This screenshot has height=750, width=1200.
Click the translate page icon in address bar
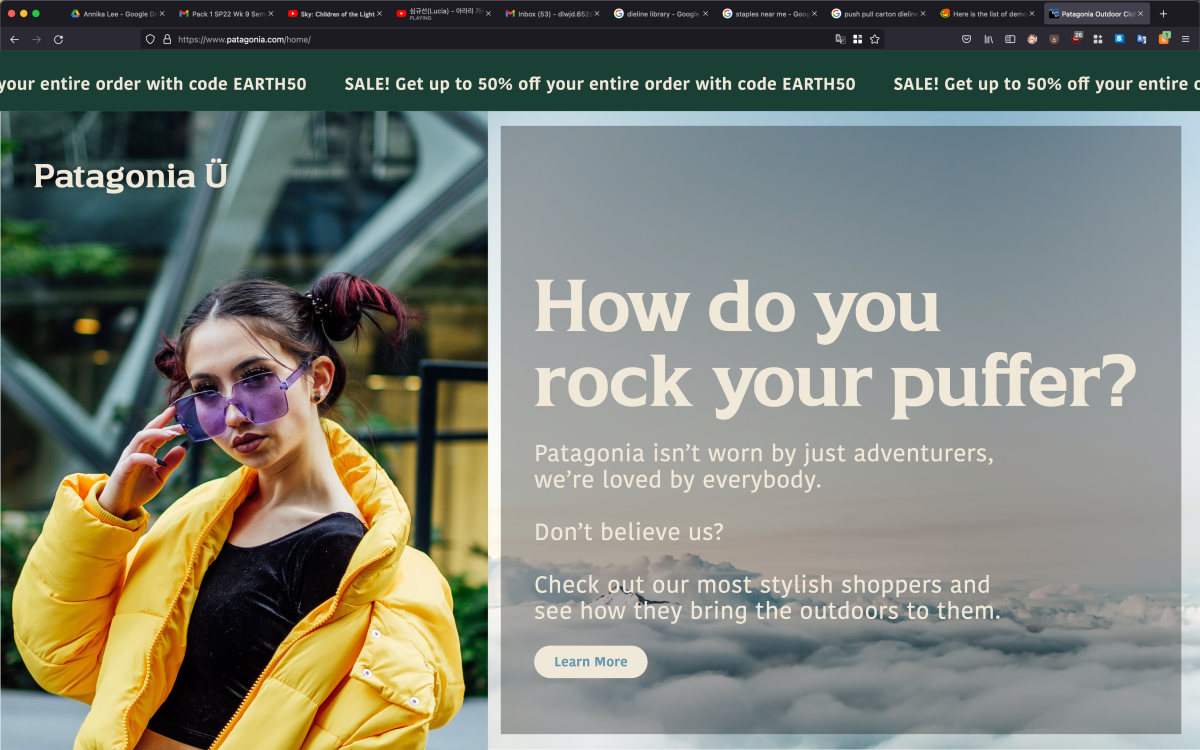[x=840, y=39]
